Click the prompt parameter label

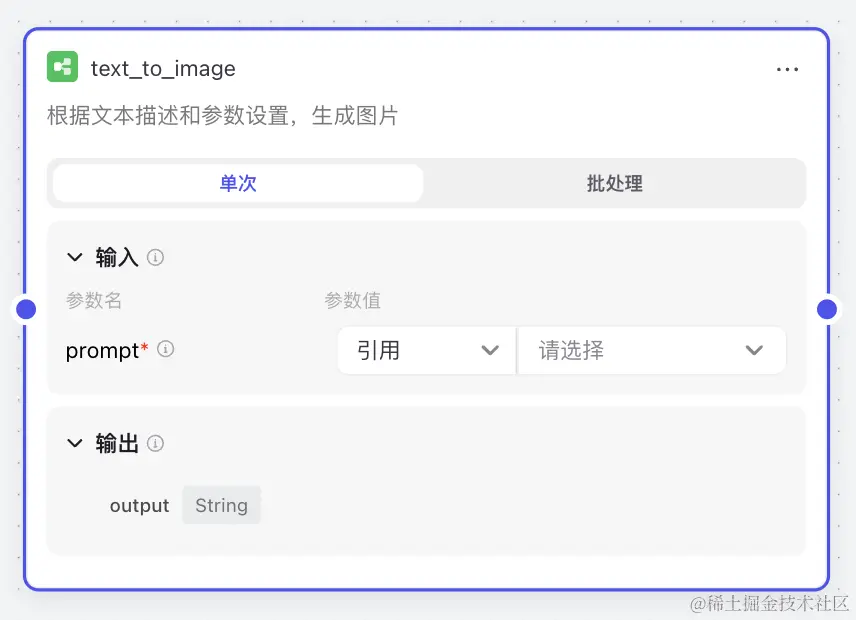pos(103,351)
